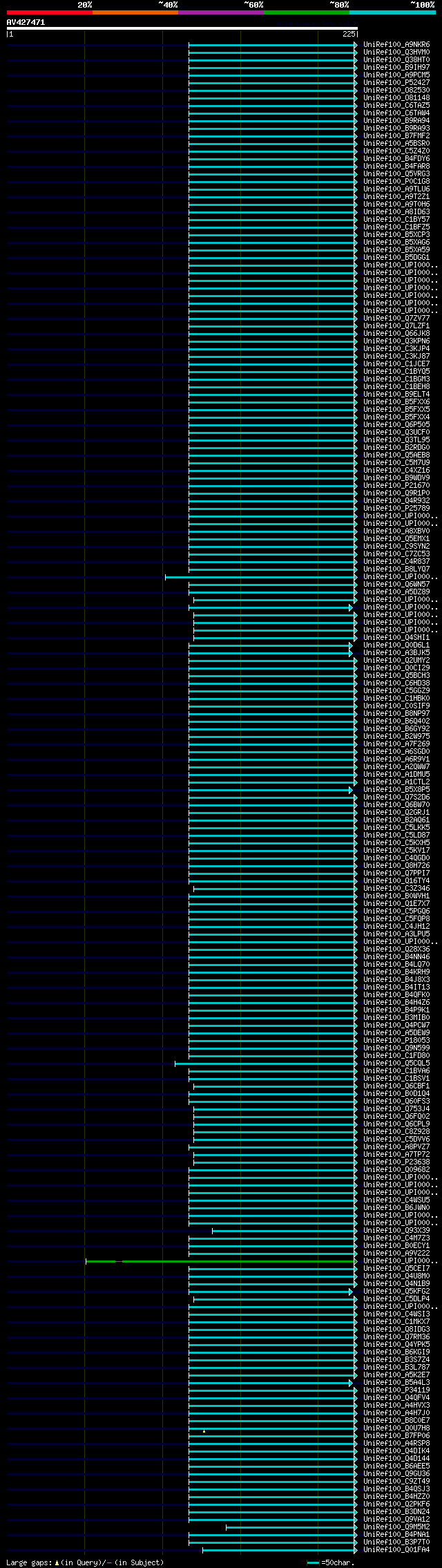Open hit UniRef100_O81148

[x=396, y=98]
